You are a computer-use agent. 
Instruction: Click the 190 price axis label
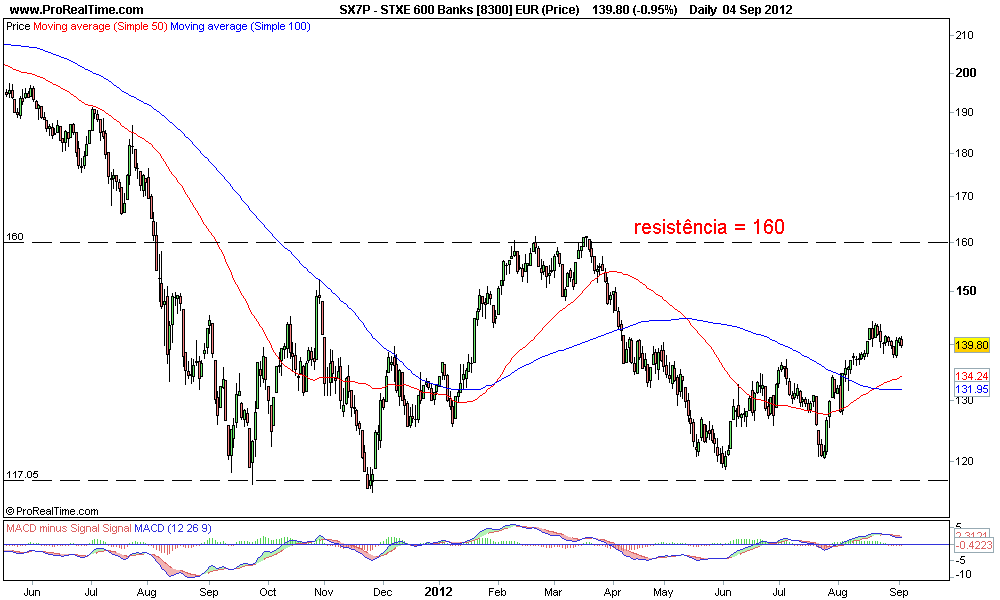tap(964, 112)
